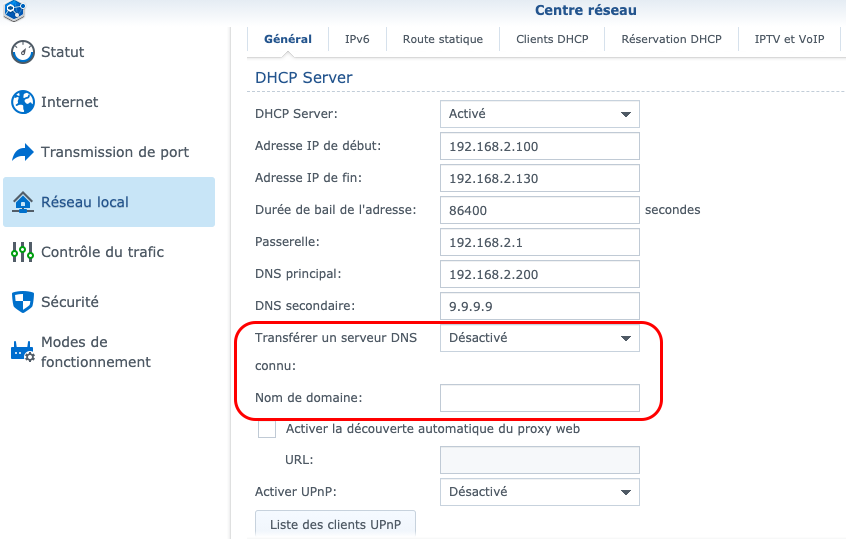Click the Statut gauge icon in sidebar

22,52
